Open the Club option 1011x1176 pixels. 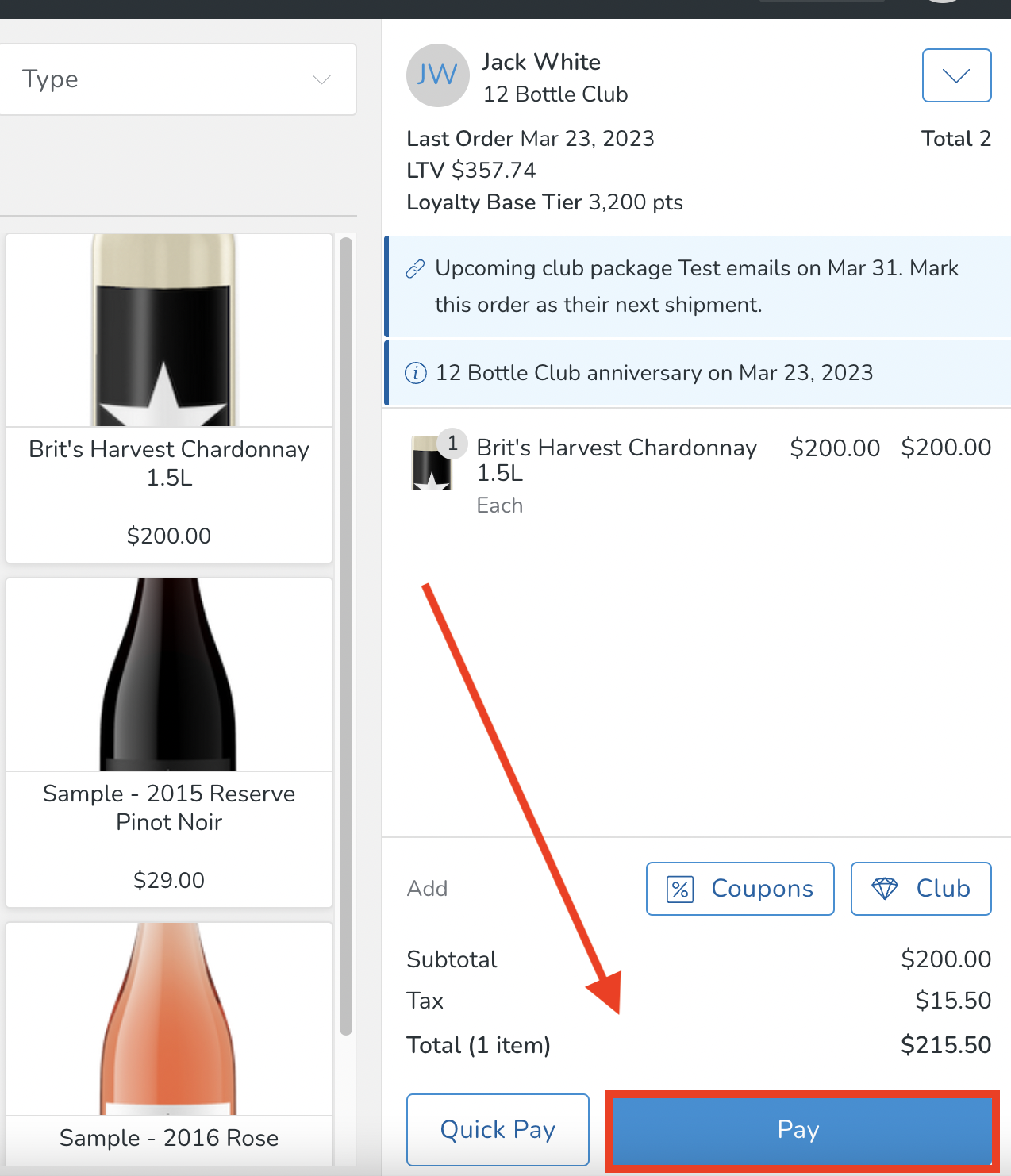coord(921,889)
